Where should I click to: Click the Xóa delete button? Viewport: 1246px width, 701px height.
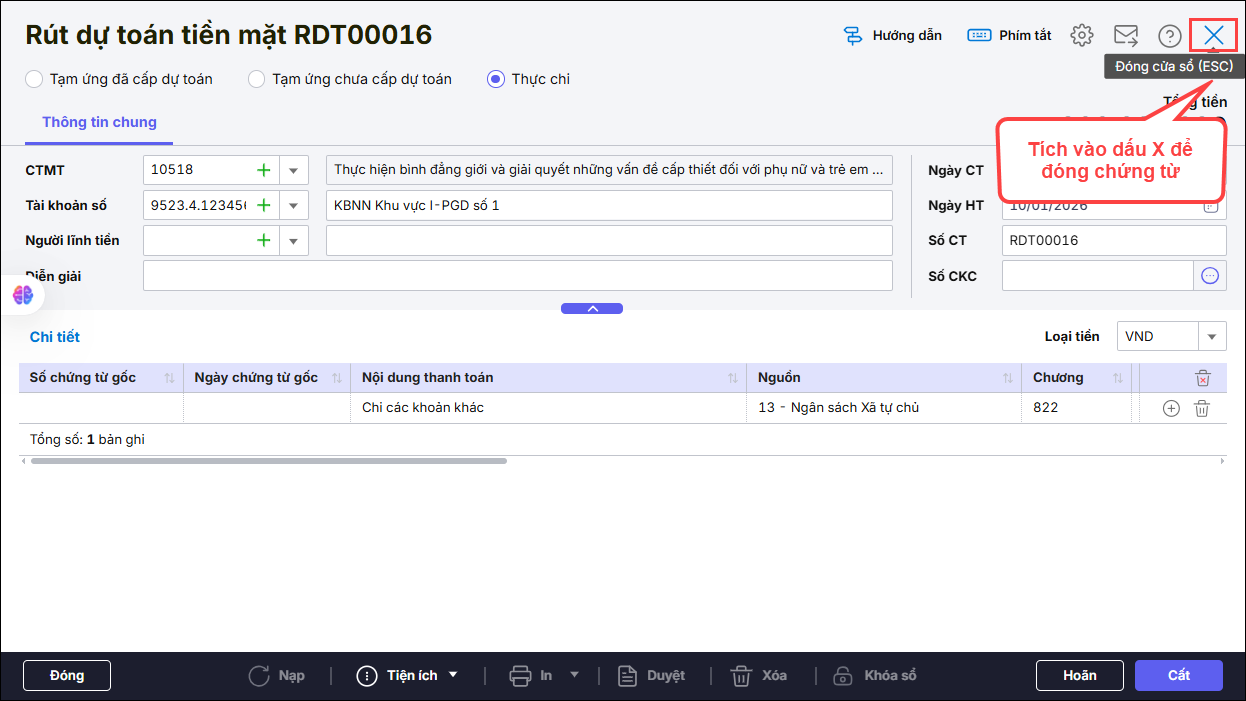[759, 675]
